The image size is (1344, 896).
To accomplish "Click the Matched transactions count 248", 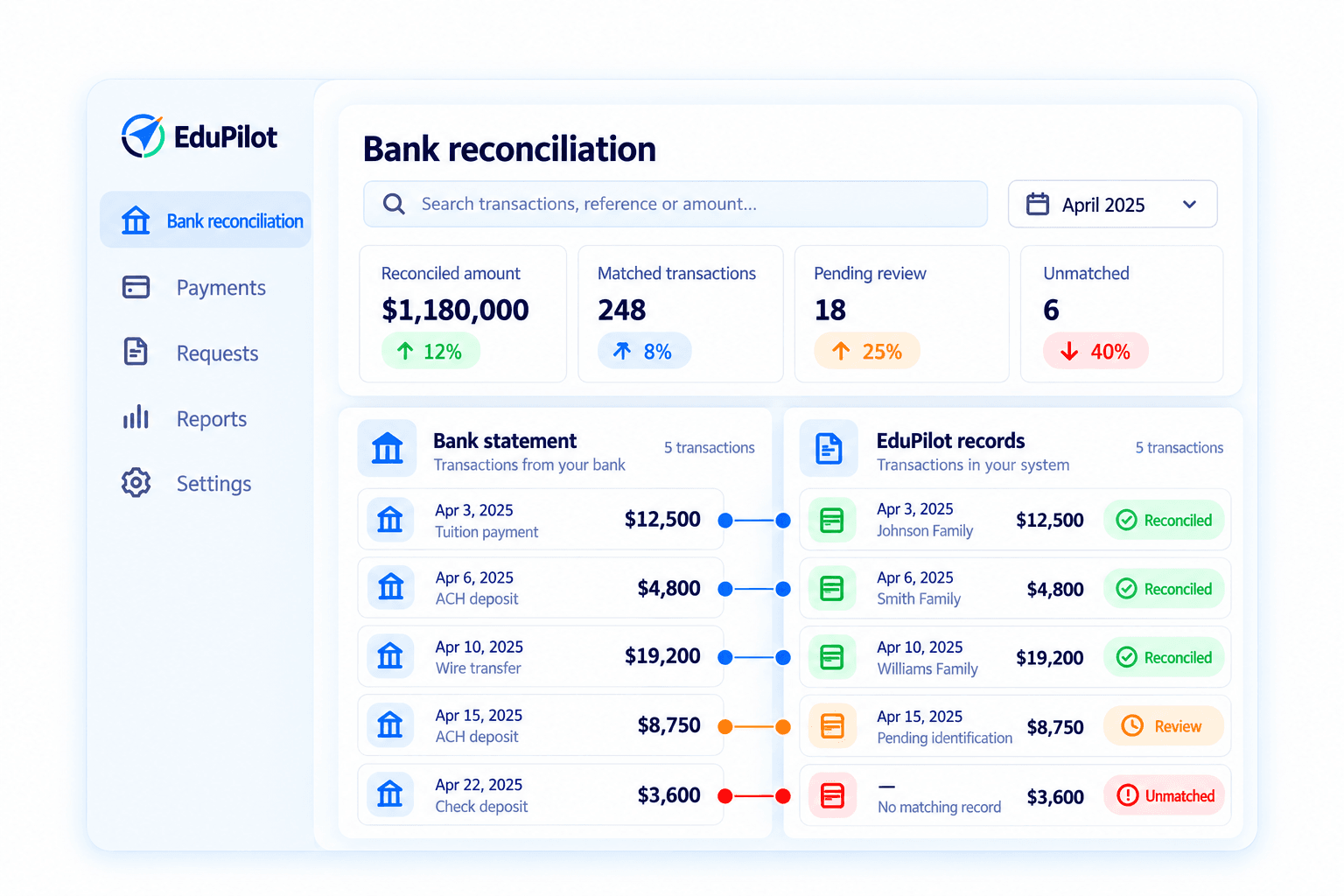I will [622, 310].
